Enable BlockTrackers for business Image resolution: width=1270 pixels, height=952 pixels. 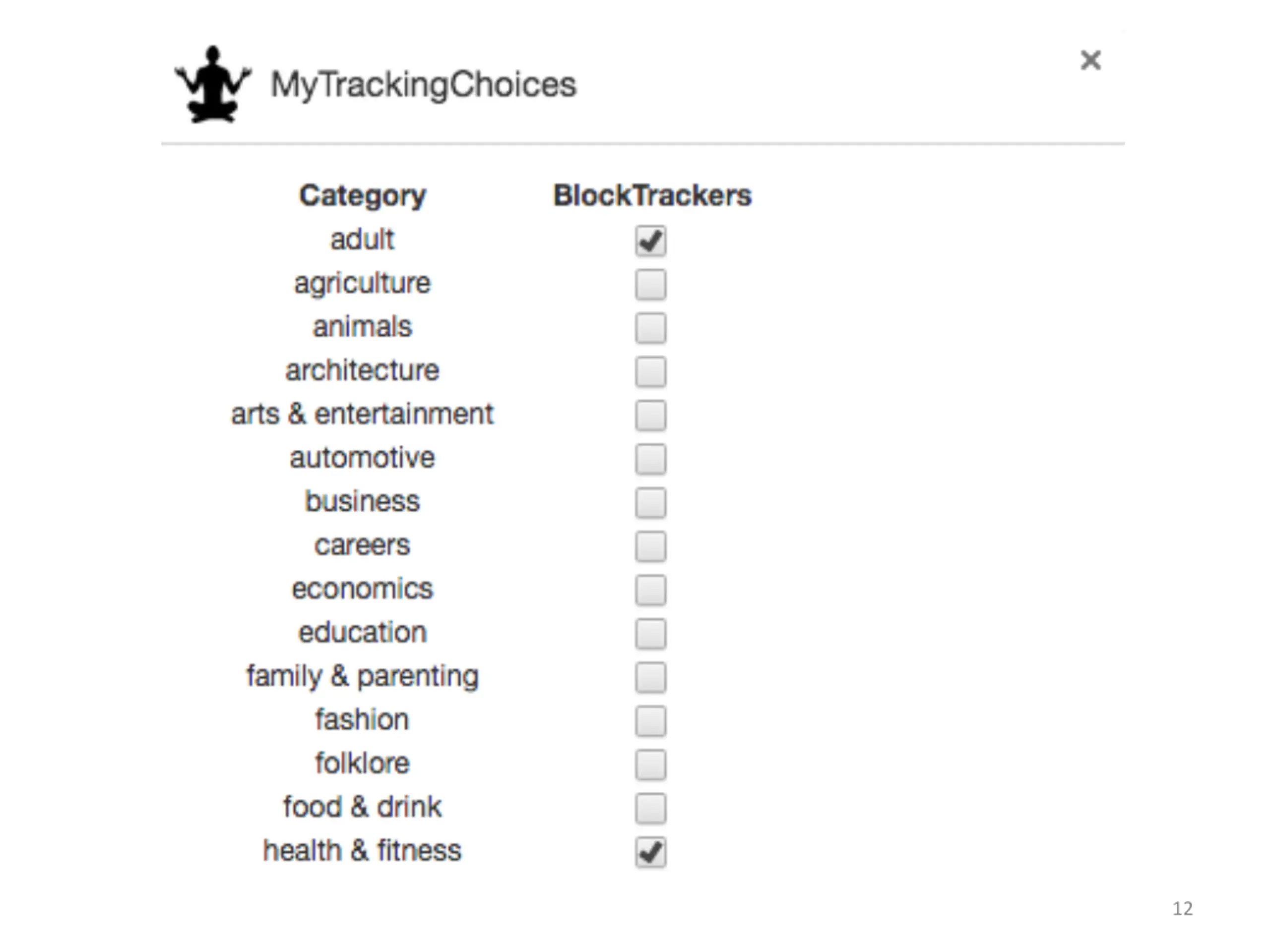tap(650, 503)
